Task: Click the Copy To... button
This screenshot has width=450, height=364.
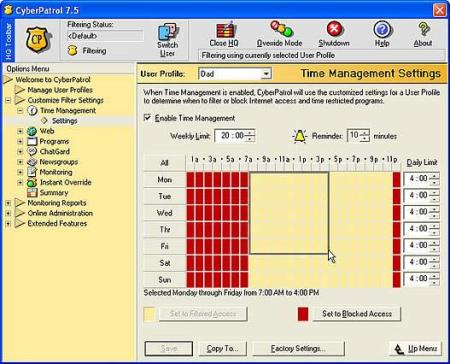Action: click(x=223, y=349)
